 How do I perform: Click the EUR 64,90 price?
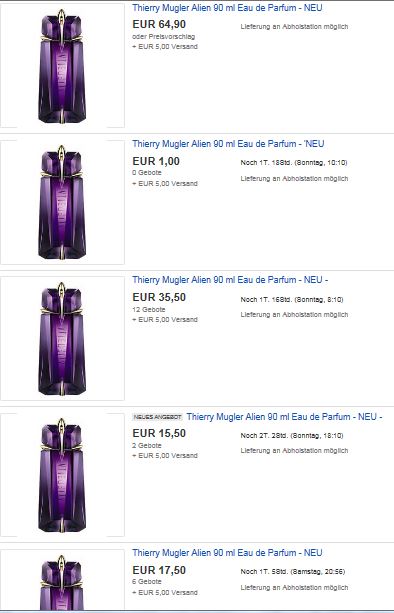click(x=159, y=24)
